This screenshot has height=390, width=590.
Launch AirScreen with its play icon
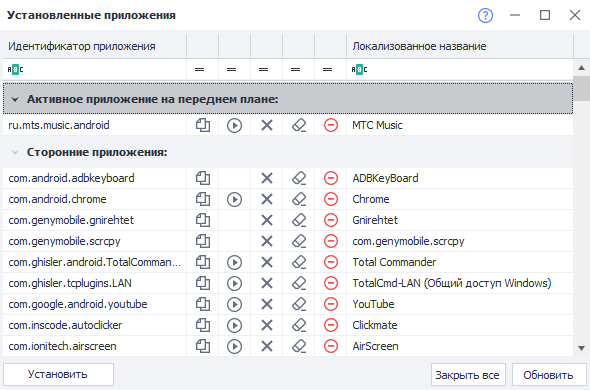pyautogui.click(x=234, y=346)
